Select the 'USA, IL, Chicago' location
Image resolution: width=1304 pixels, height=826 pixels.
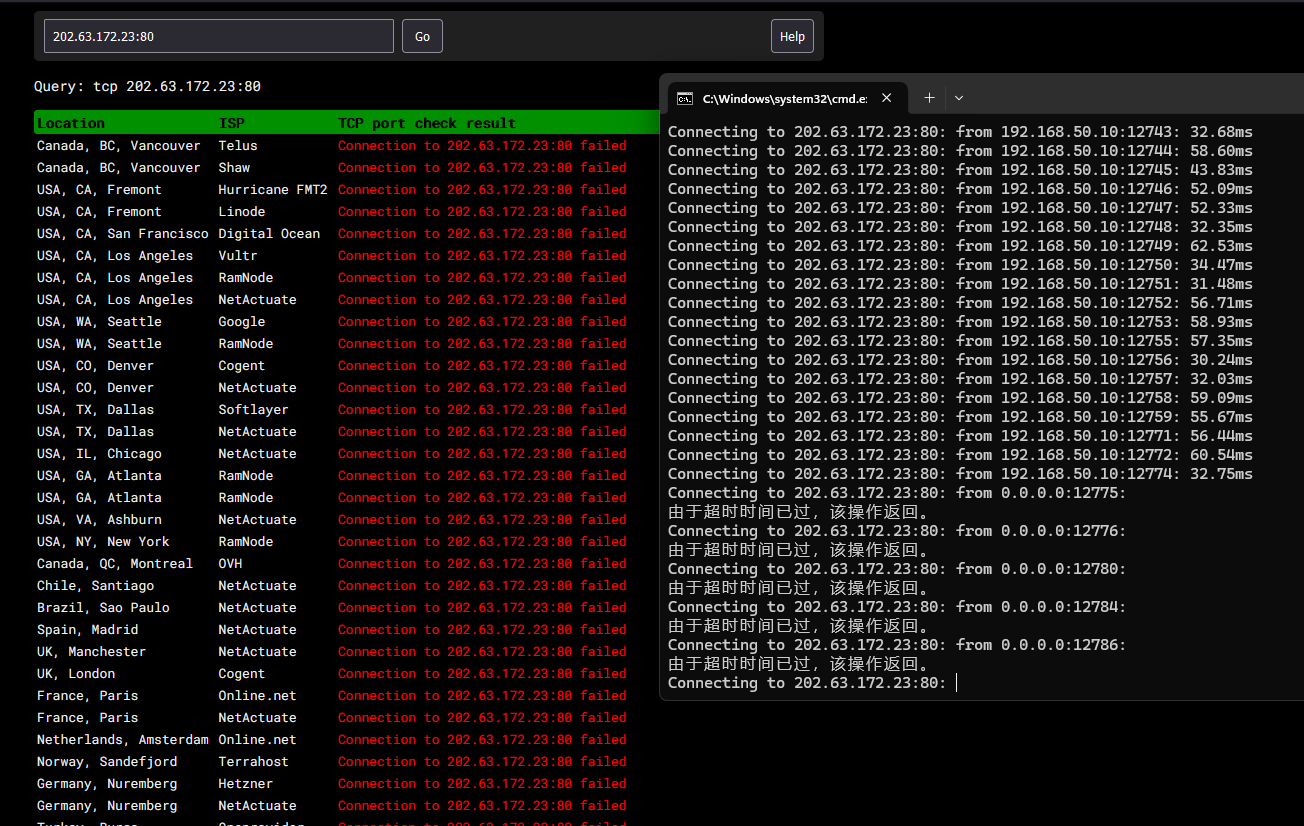[x=99, y=454]
